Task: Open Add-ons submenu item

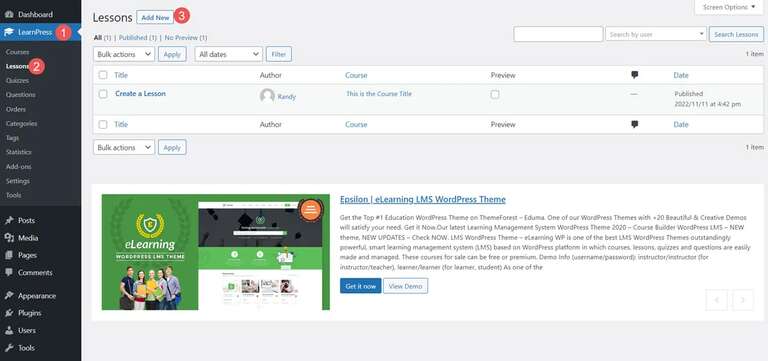Action: tap(19, 167)
